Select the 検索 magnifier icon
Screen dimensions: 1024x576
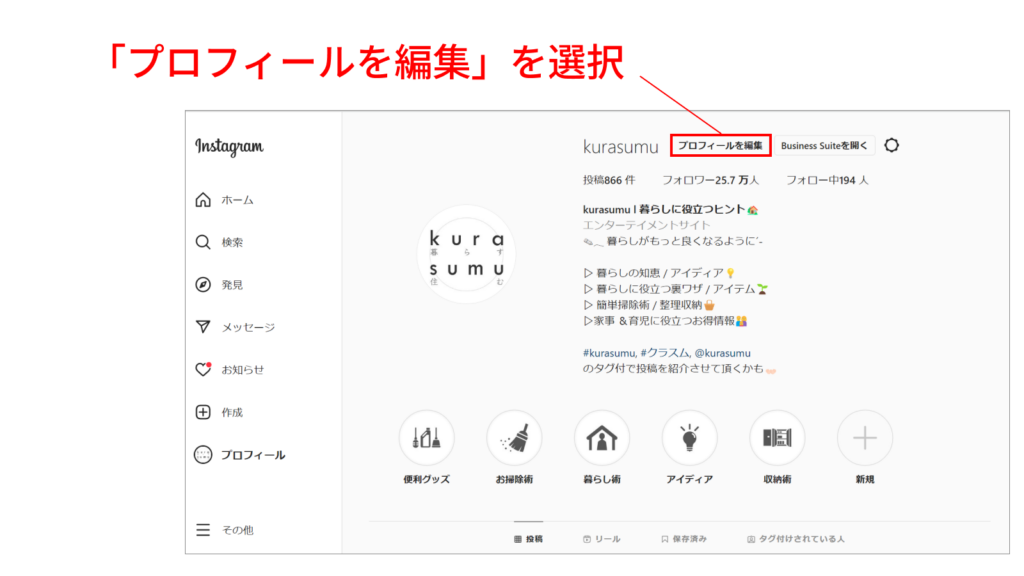(203, 242)
